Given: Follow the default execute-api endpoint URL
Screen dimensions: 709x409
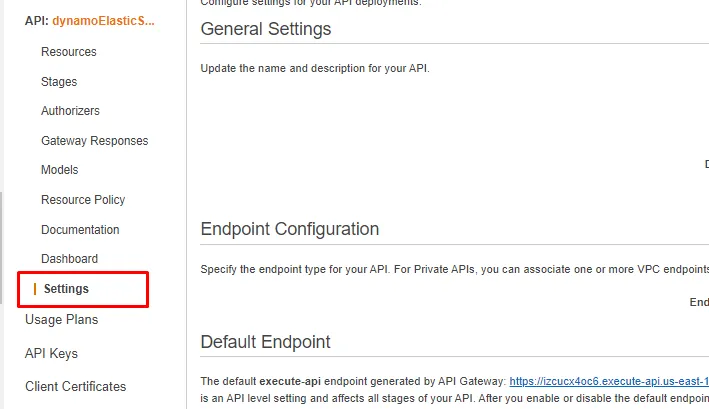Looking at the screenshot, I should point(609,381).
